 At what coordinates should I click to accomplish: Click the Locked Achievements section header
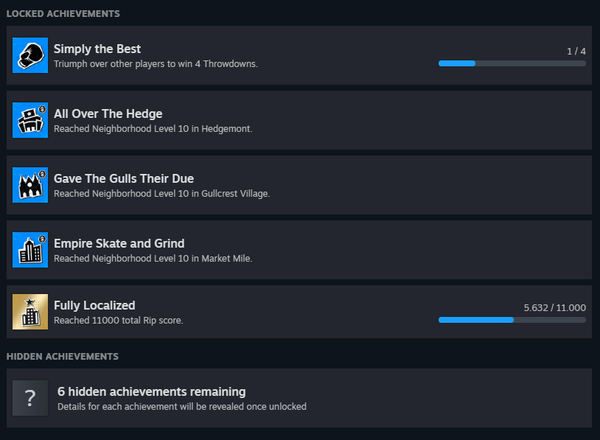[x=63, y=13]
